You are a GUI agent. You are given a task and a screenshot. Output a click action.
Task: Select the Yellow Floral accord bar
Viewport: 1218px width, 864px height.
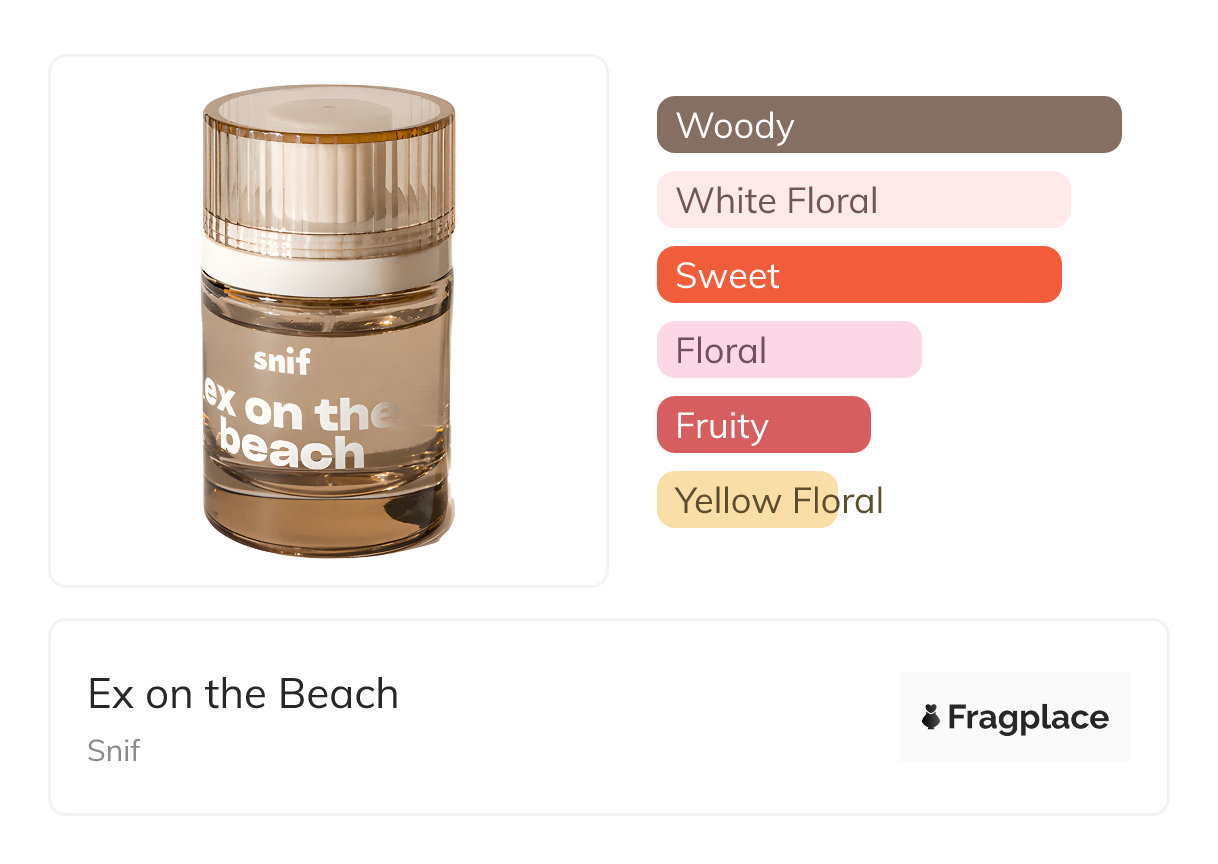click(x=746, y=500)
